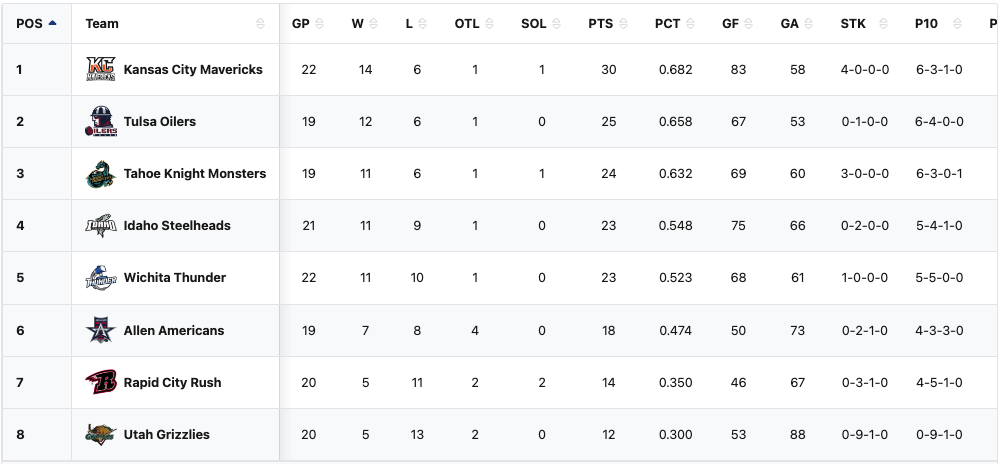Click the Kansas City Mavericks logo
The height and width of the screenshot is (464, 1003).
click(101, 70)
